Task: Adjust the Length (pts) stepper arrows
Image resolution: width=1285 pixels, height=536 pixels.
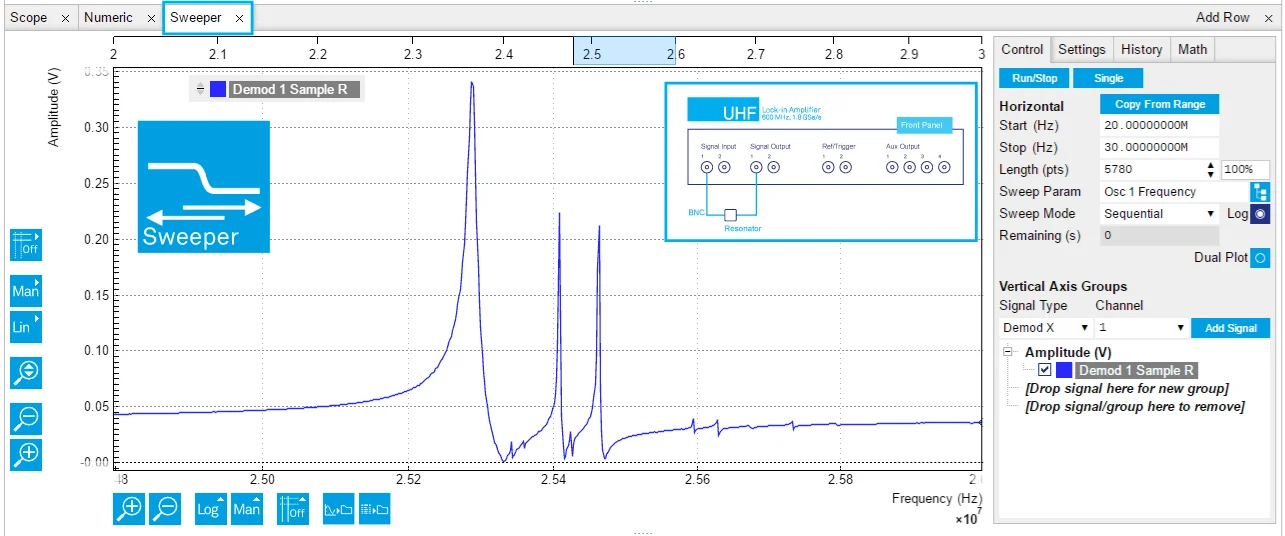Action: [x=1212, y=170]
